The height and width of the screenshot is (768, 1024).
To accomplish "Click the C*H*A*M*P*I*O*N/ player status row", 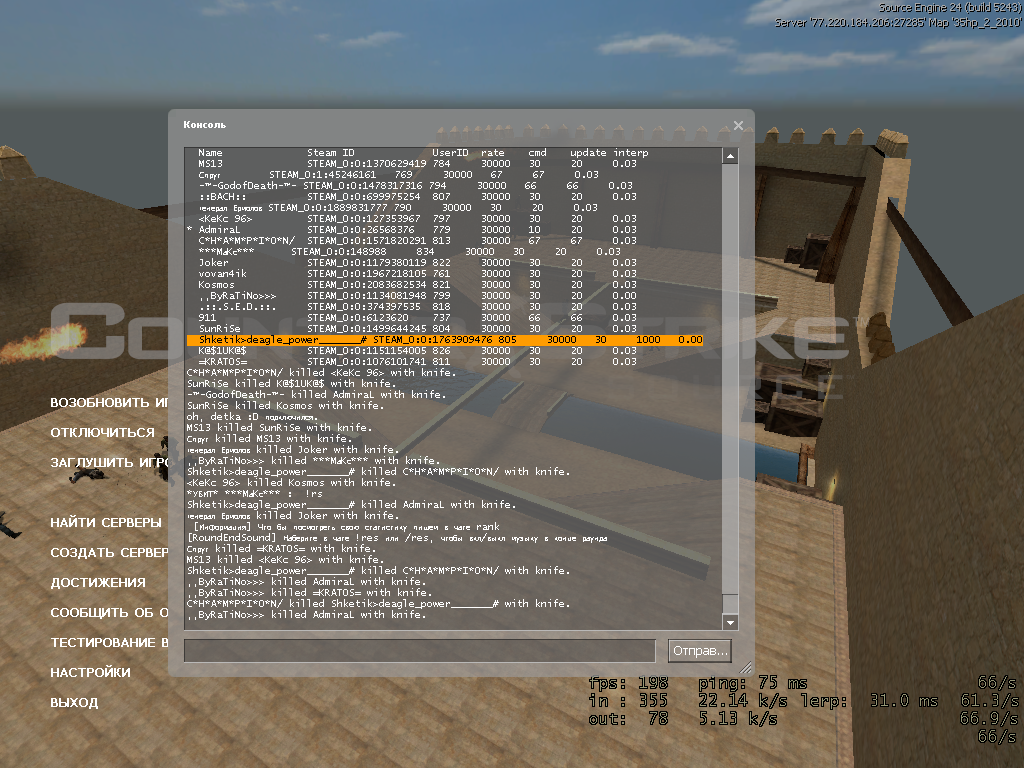I will coord(417,240).
